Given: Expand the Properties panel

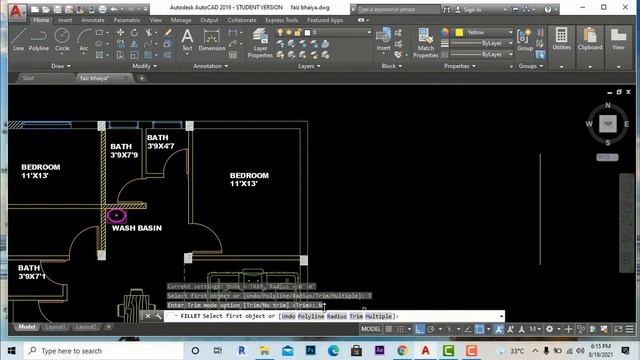Looking at the screenshot, I should [459, 66].
